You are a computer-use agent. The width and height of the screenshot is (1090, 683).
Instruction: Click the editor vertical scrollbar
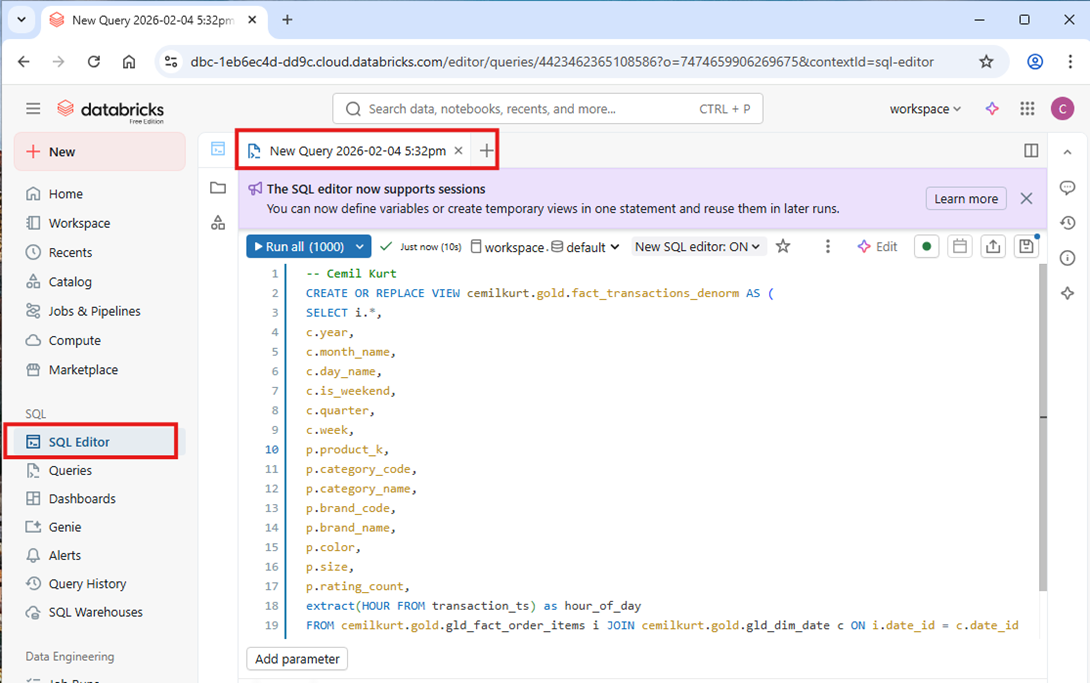(x=1043, y=427)
